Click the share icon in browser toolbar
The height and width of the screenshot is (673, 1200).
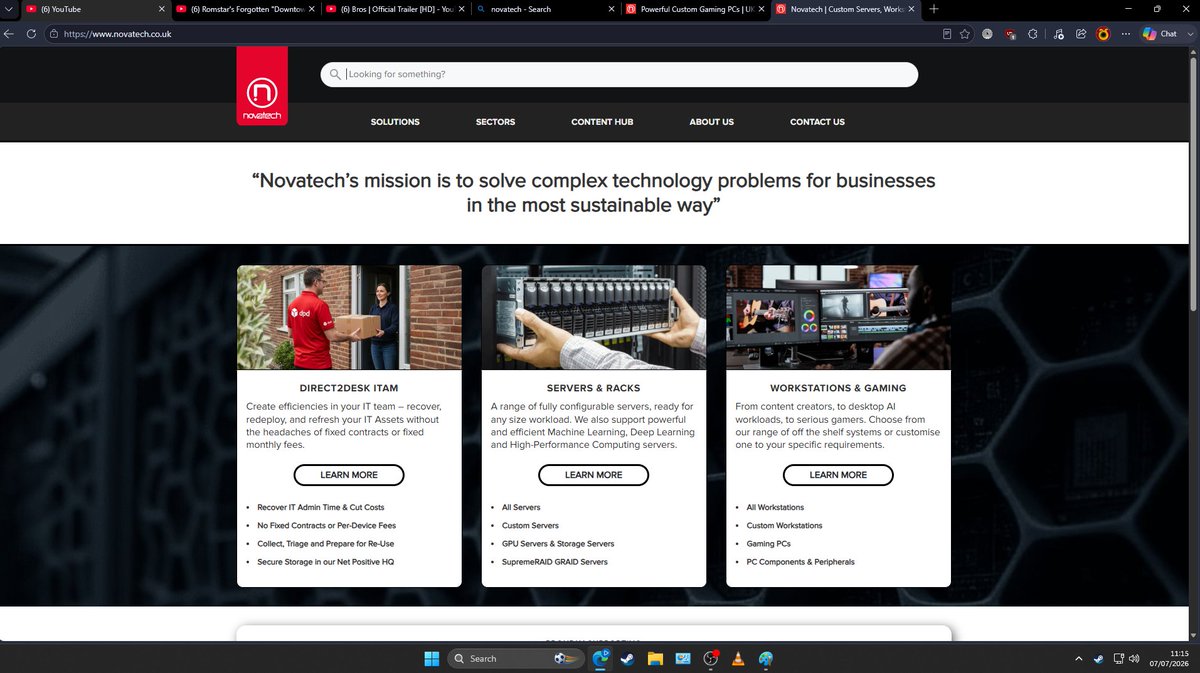pos(1081,33)
